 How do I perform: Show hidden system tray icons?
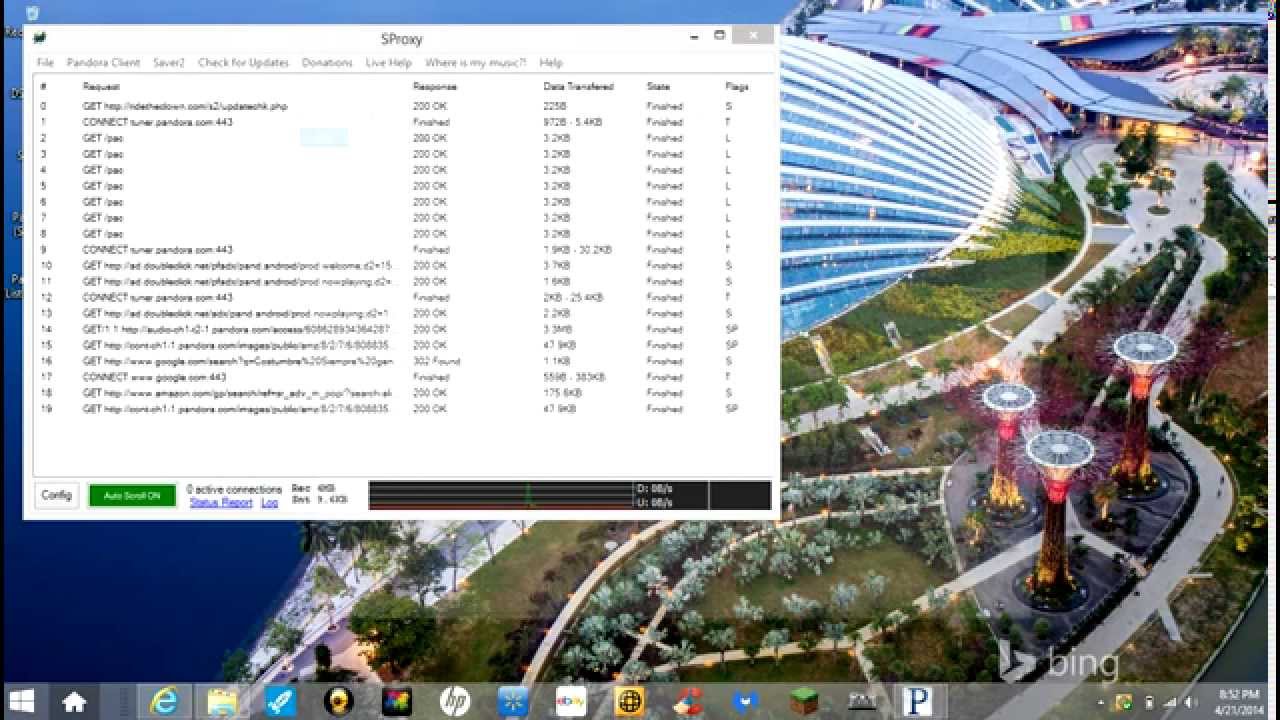point(1102,702)
